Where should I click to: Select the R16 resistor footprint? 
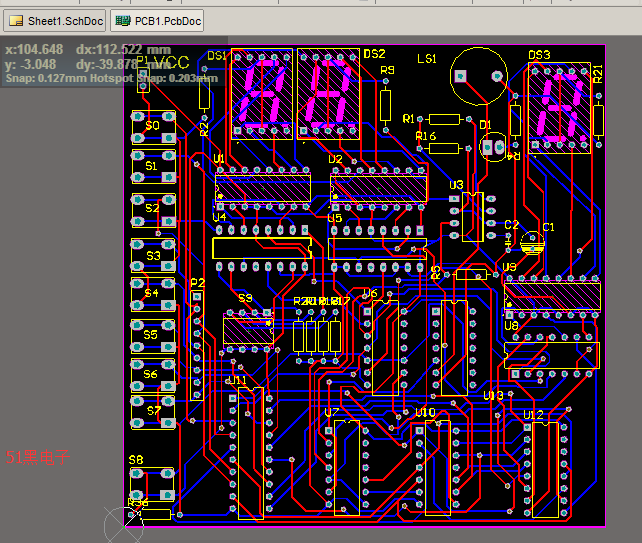click(x=444, y=148)
